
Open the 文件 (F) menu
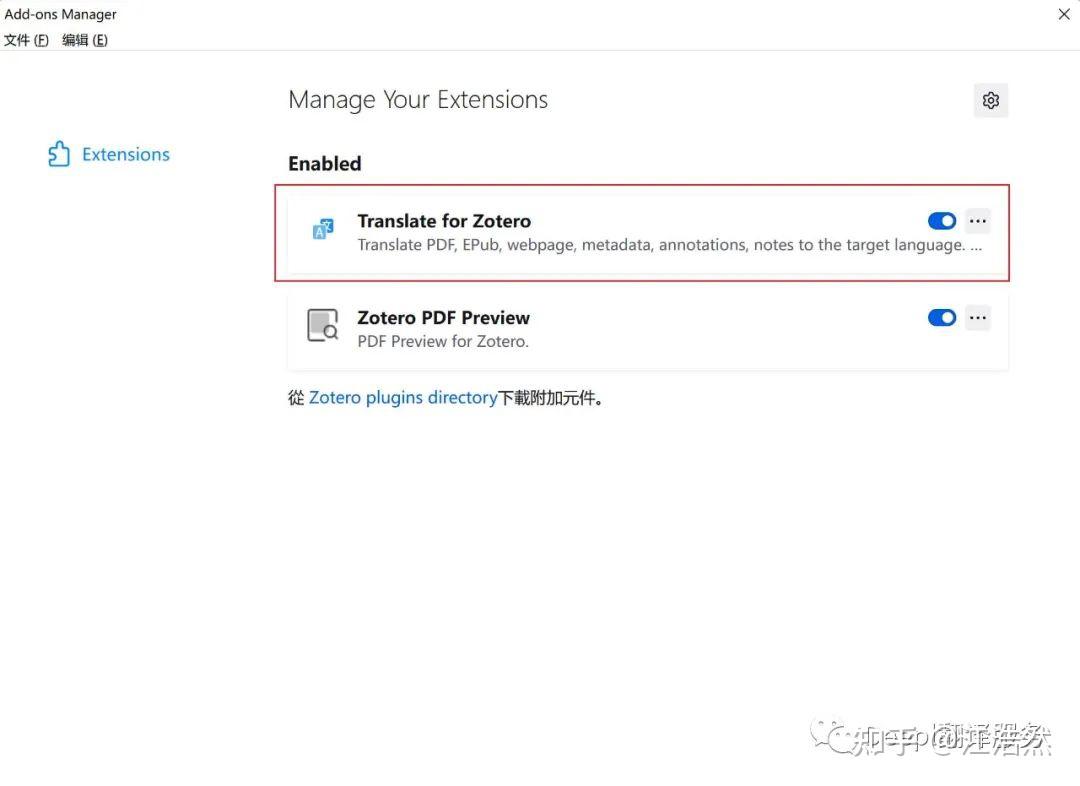coord(26,40)
